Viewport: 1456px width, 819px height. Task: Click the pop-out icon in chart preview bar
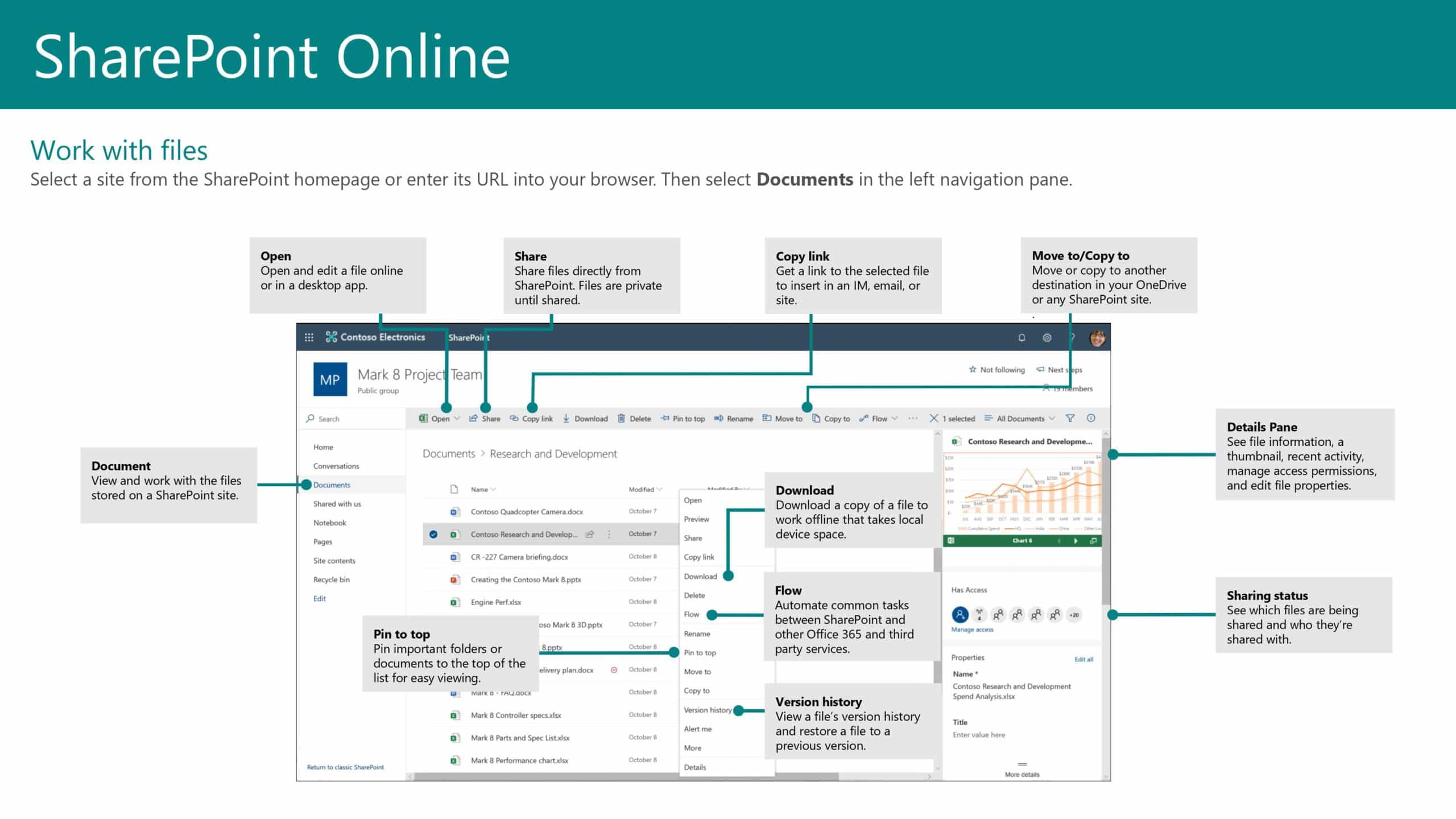1093,541
